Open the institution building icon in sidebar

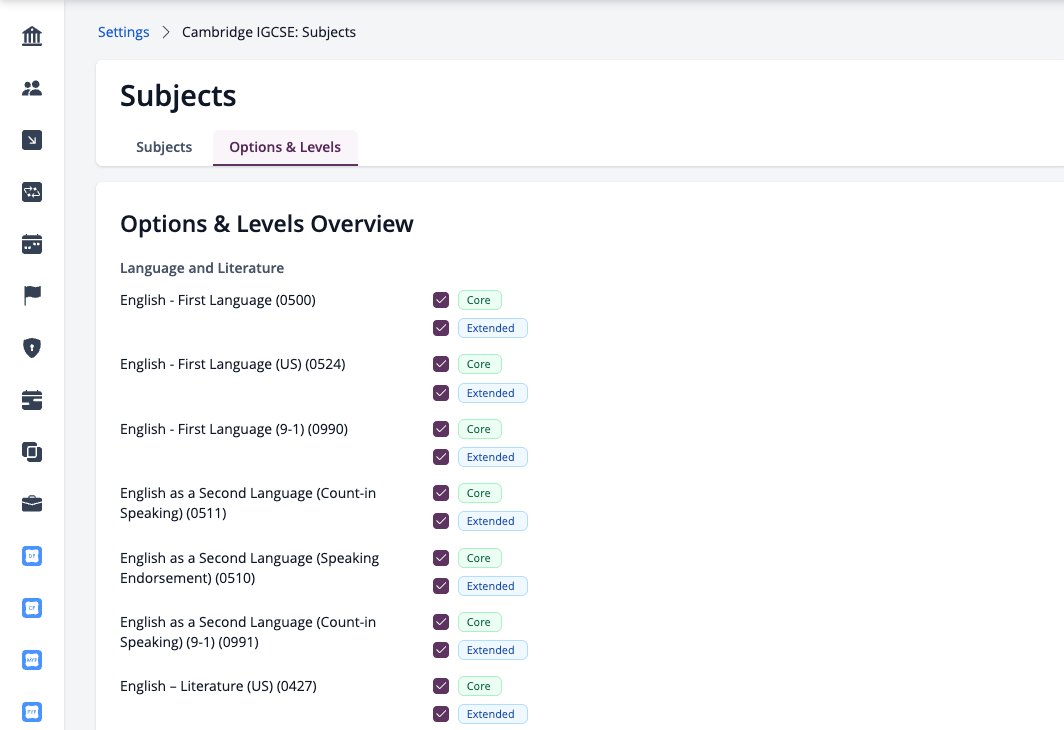click(x=32, y=36)
